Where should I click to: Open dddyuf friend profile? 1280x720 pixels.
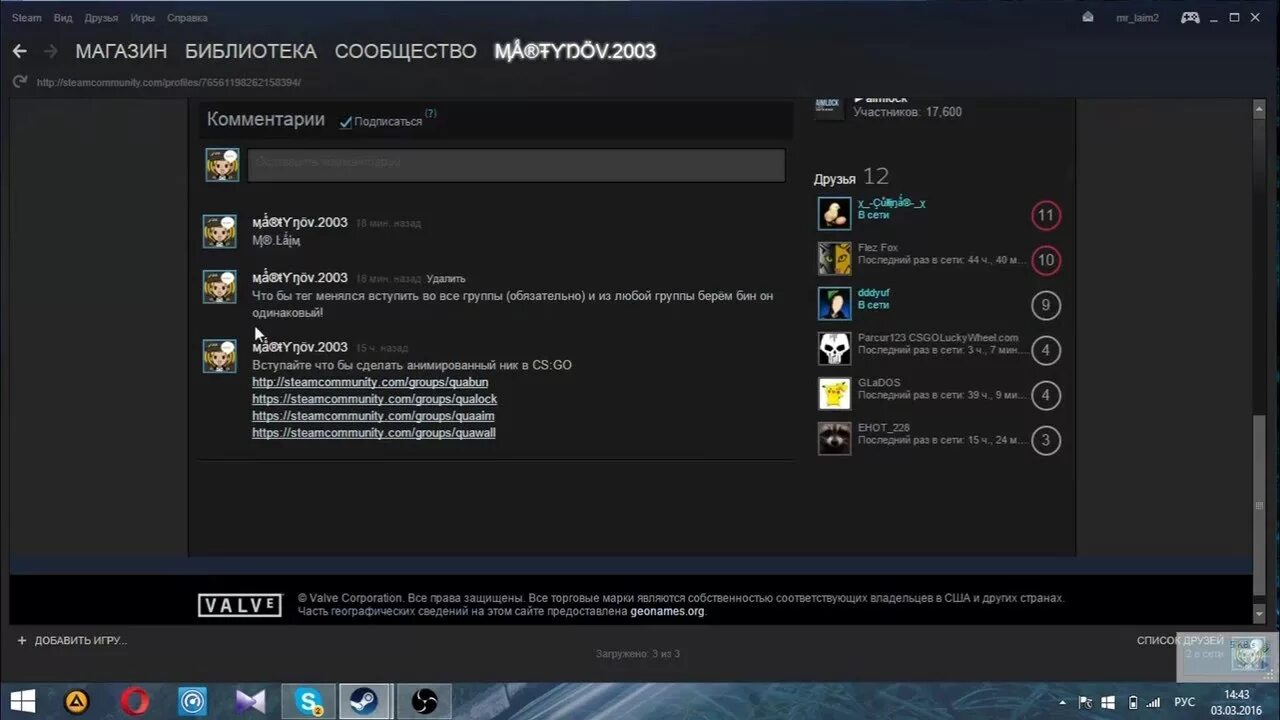(x=874, y=292)
